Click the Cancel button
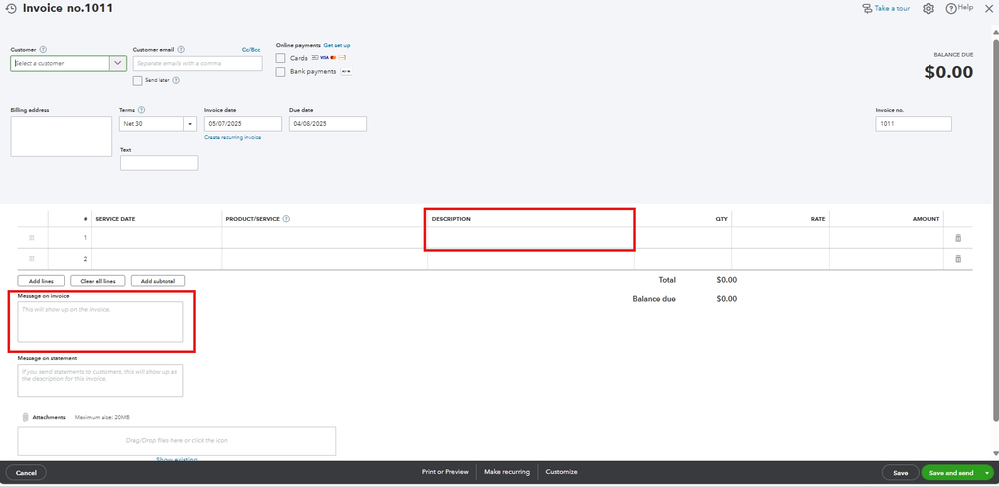The image size is (999, 487). [26, 473]
